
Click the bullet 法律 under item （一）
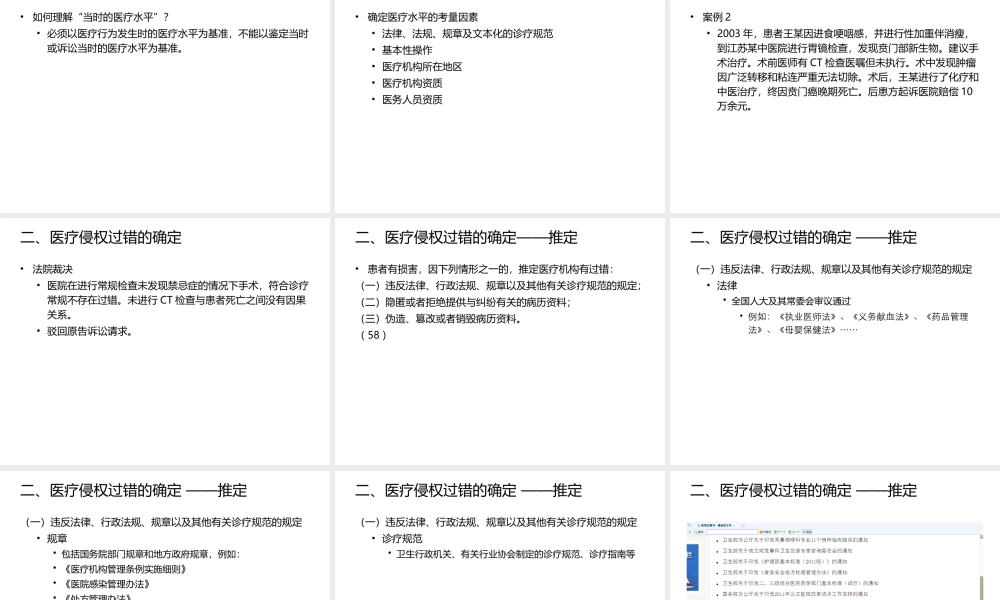tap(726, 285)
